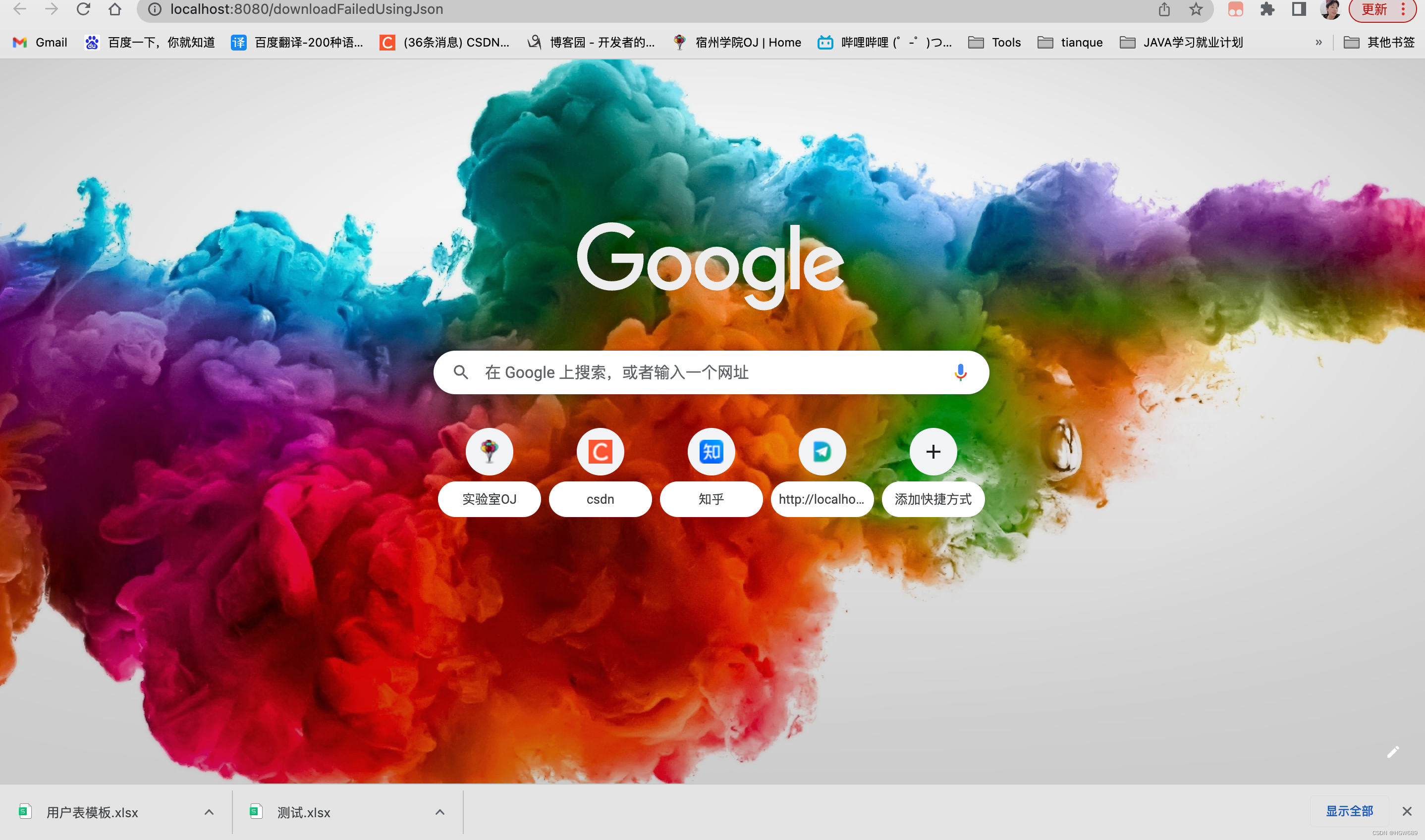Viewport: 1425px width, 840px height.
Task: Open the 哔哩哔哩 bookmark
Action: tap(885, 43)
